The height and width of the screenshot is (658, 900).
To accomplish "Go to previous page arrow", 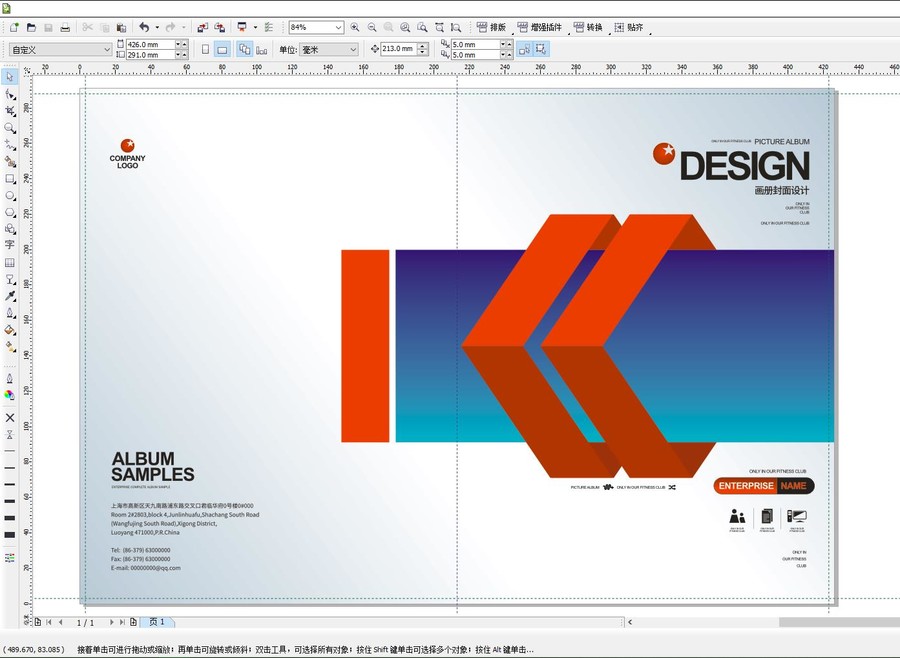I will pos(60,622).
